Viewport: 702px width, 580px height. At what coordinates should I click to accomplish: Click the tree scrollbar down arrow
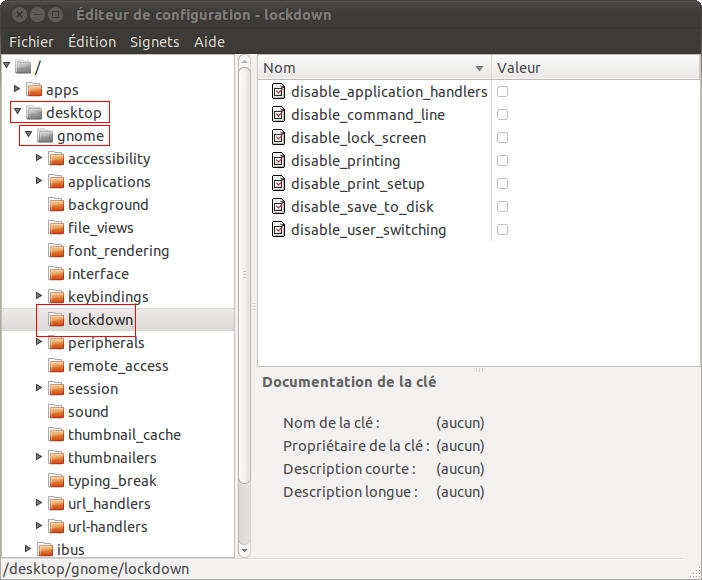point(244,550)
